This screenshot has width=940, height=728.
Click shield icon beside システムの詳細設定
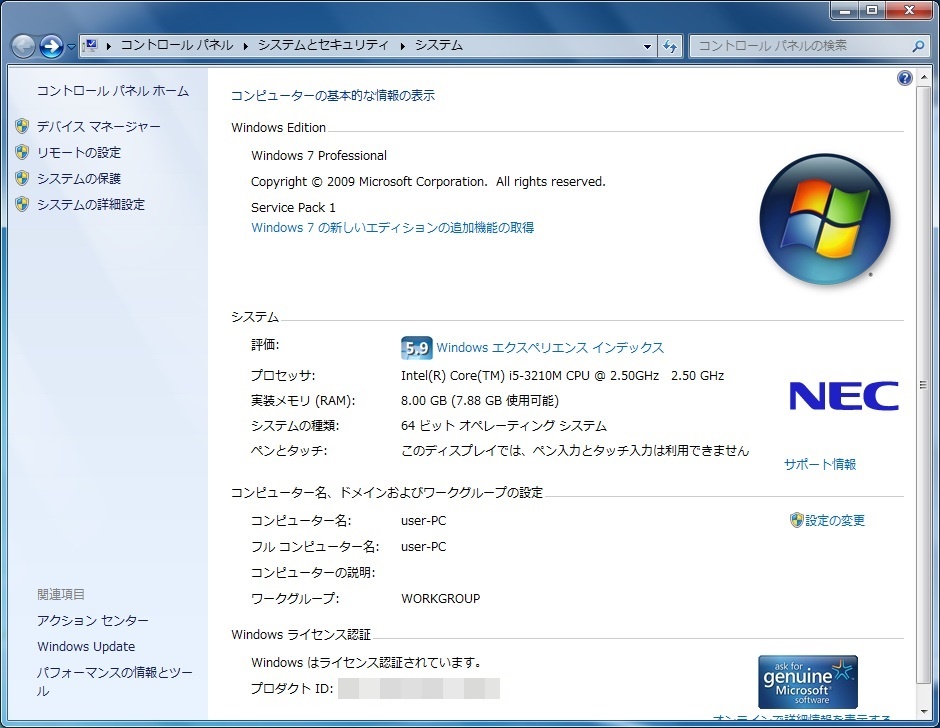click(22, 204)
